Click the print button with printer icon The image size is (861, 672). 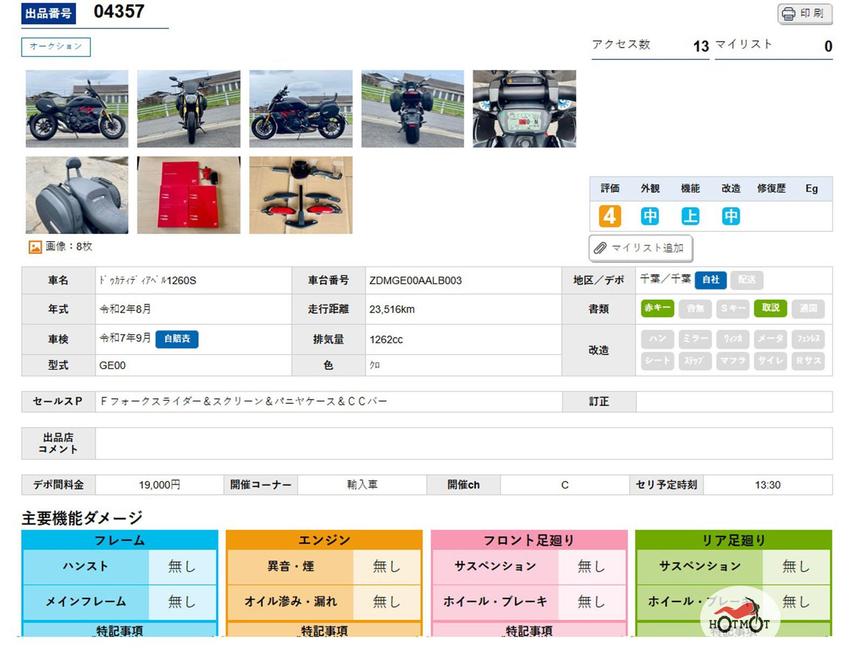coord(804,14)
